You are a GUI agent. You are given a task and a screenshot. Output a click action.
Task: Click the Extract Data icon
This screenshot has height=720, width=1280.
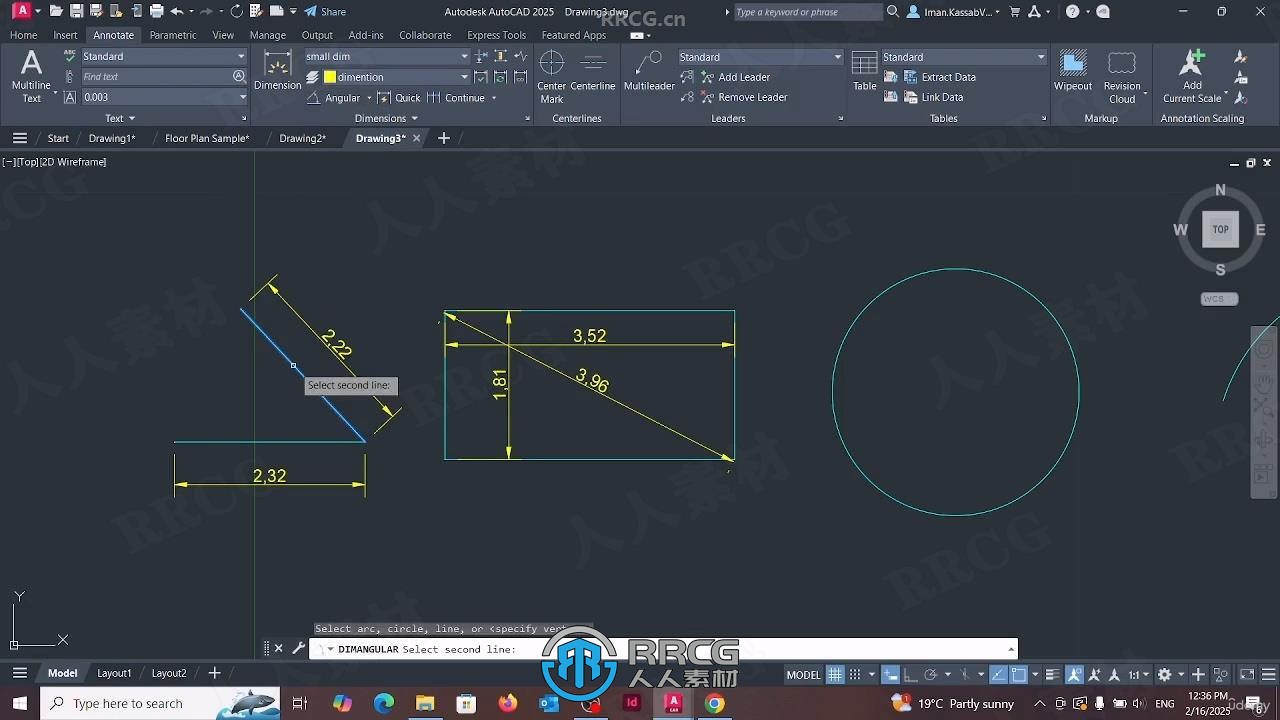click(911, 77)
